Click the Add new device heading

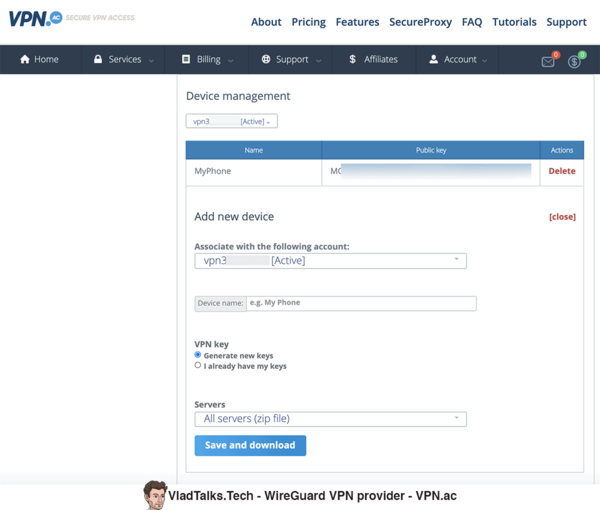pyautogui.click(x=234, y=217)
